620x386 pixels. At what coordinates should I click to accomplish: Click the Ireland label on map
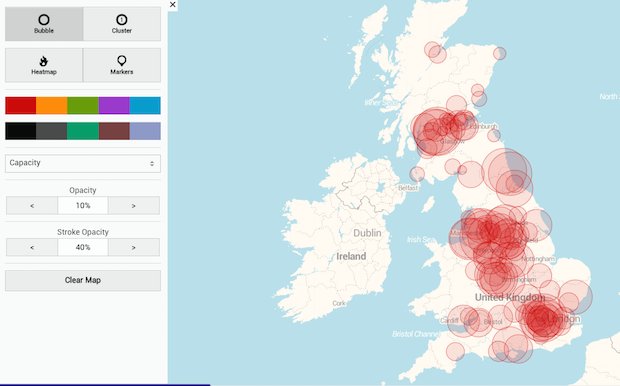pyautogui.click(x=351, y=256)
